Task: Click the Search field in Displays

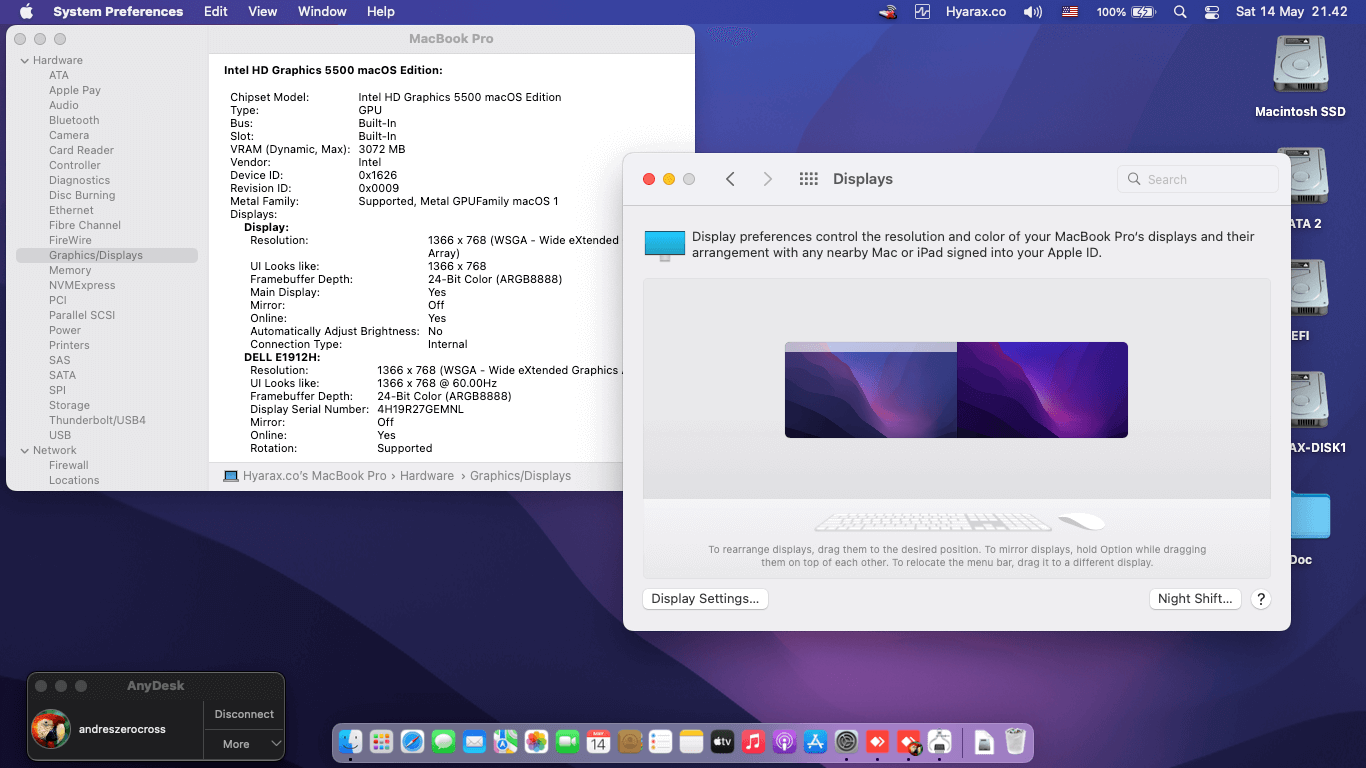Action: [x=1197, y=179]
